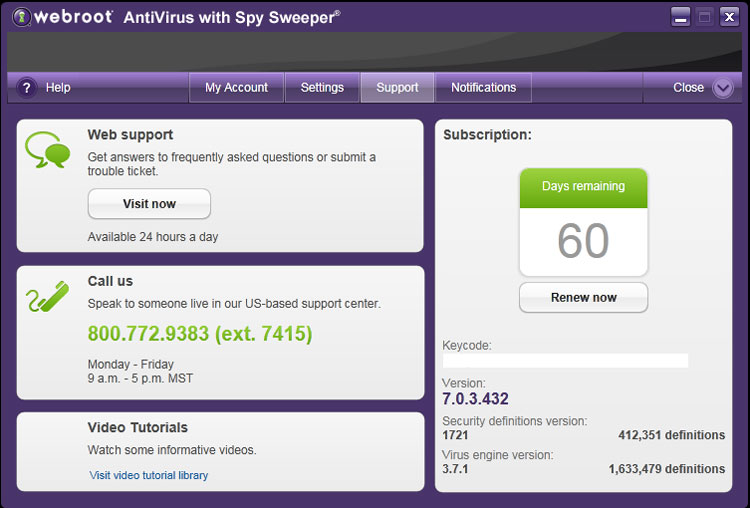This screenshot has height=508, width=750.
Task: Click the Help question mark icon
Action: (x=26, y=88)
